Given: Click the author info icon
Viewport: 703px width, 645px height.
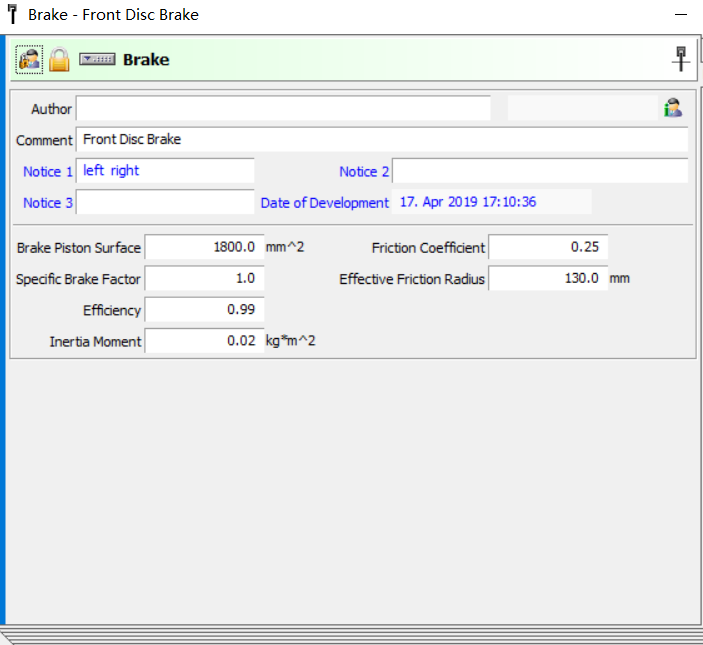Looking at the screenshot, I should [673, 108].
